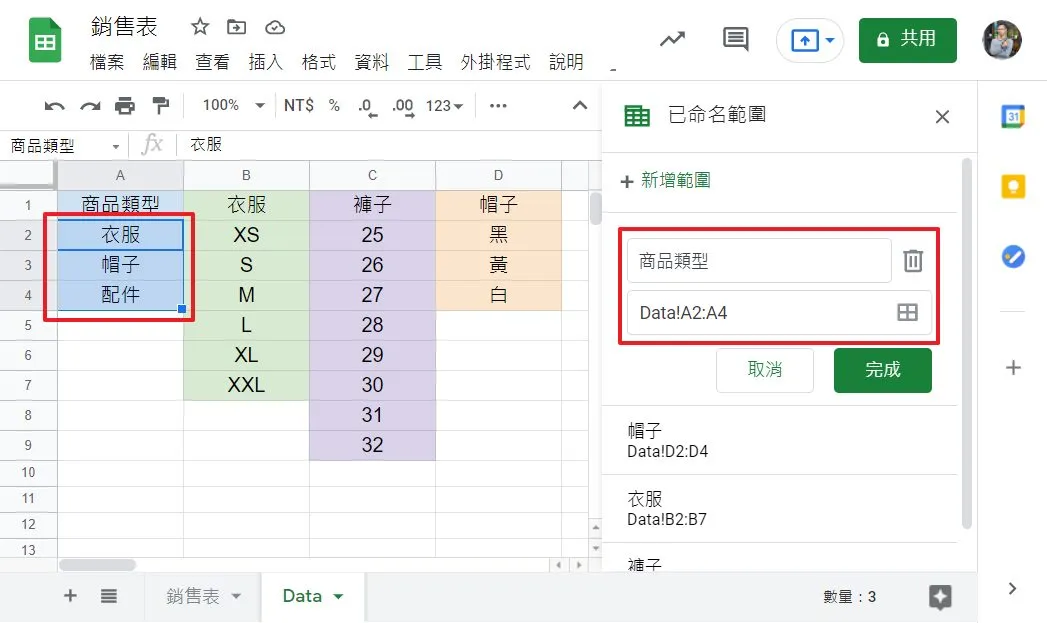This screenshot has height=623, width=1047.
Task: Select the 帽子 Data!D2:D4 named range
Action: pos(779,441)
